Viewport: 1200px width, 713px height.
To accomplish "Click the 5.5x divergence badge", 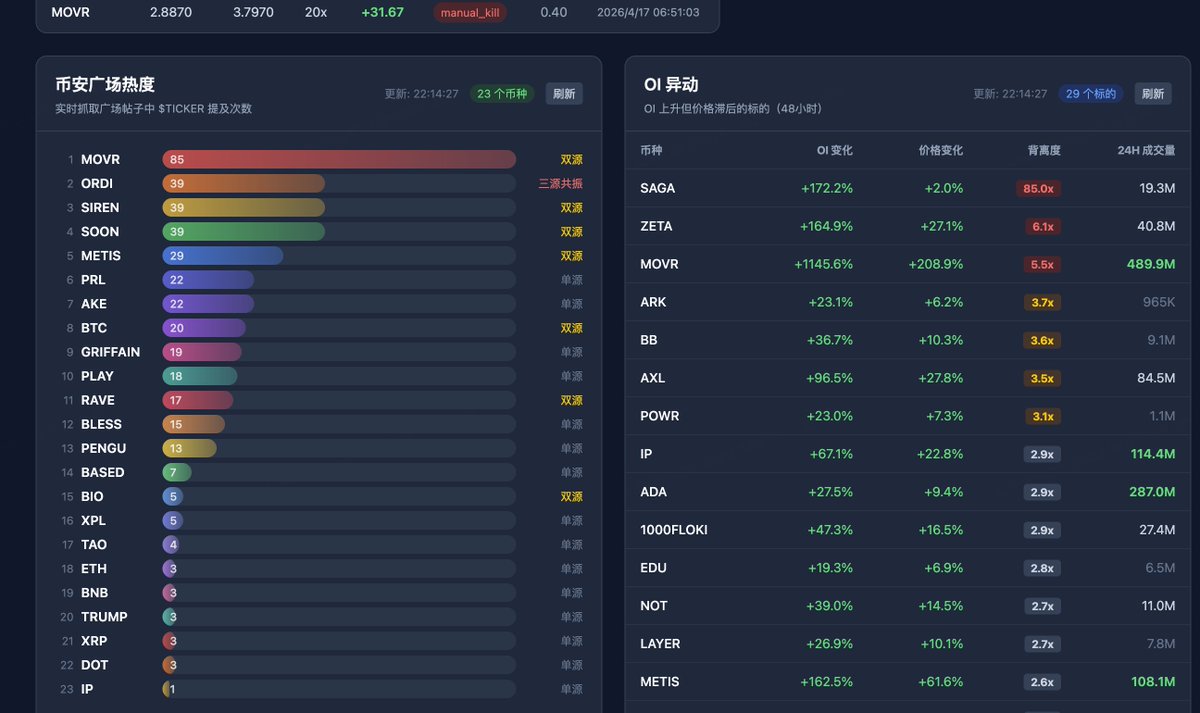I will [1043, 264].
